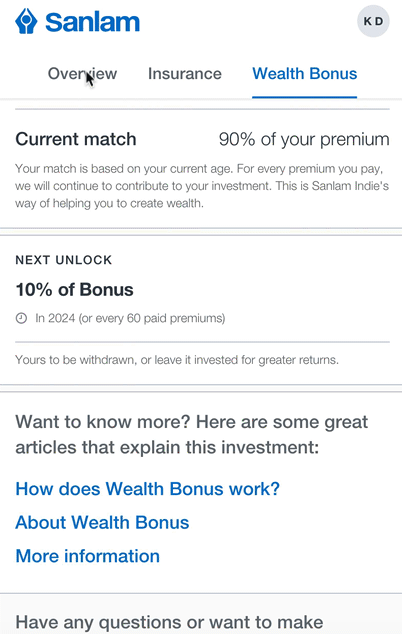Open the More information link
402x634 pixels.
(x=88, y=556)
